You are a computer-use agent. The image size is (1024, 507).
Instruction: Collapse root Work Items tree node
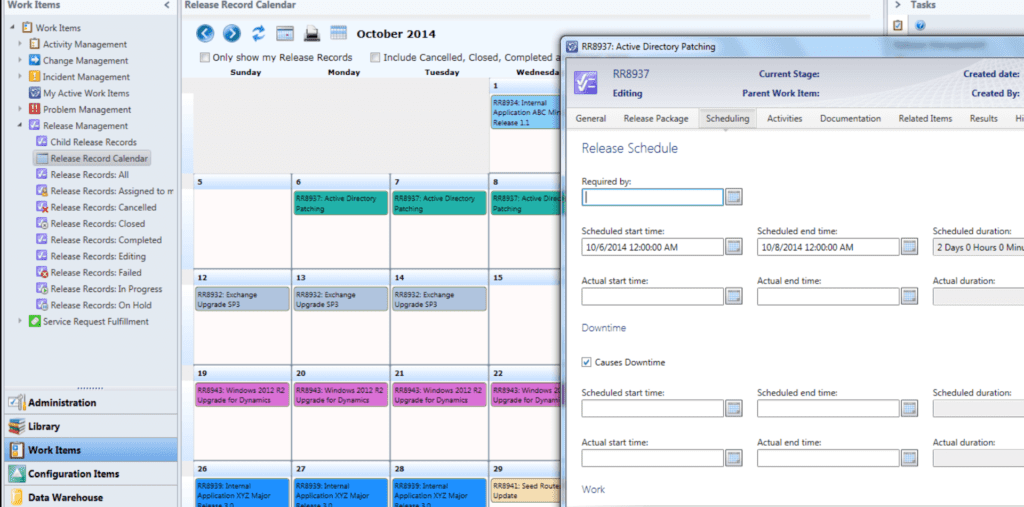click(x=12, y=27)
